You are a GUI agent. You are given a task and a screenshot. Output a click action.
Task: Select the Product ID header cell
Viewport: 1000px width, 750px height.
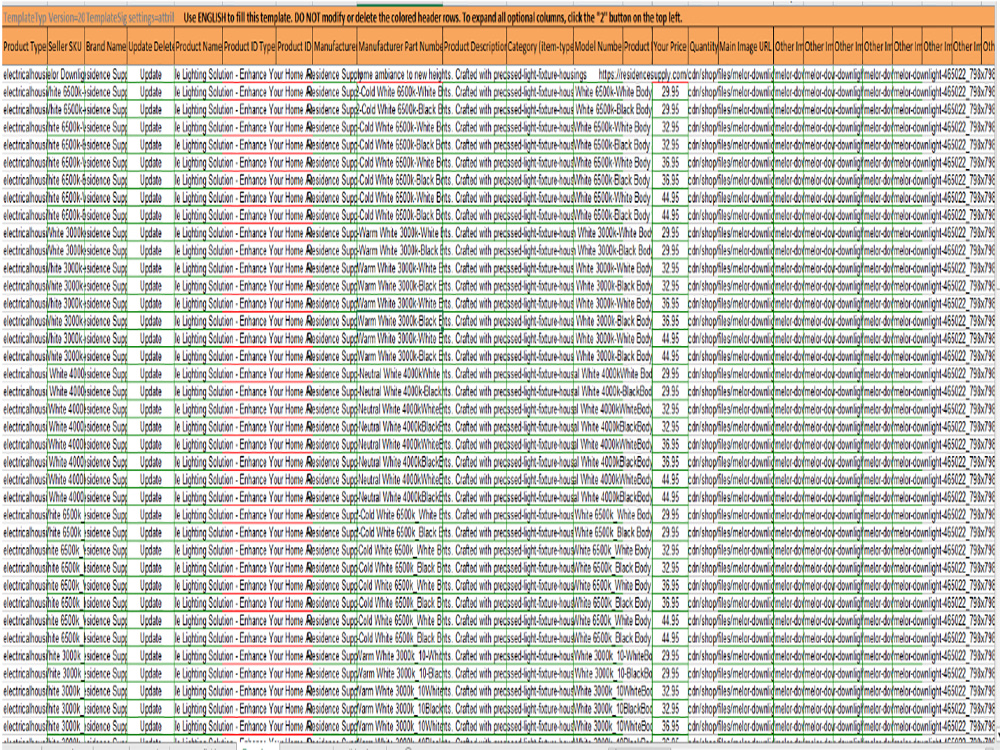[x=294, y=47]
